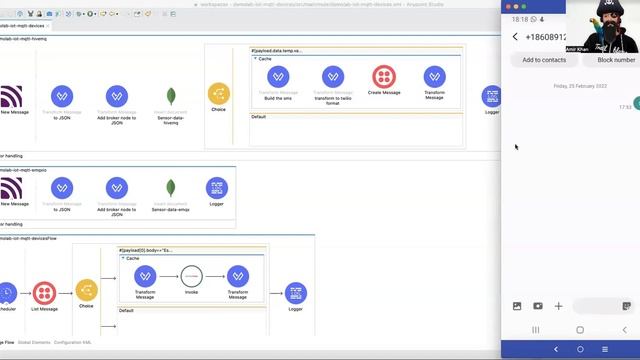
Task: Select the hivemq flow's New Message MQTT listener
Action: [x=11, y=96]
